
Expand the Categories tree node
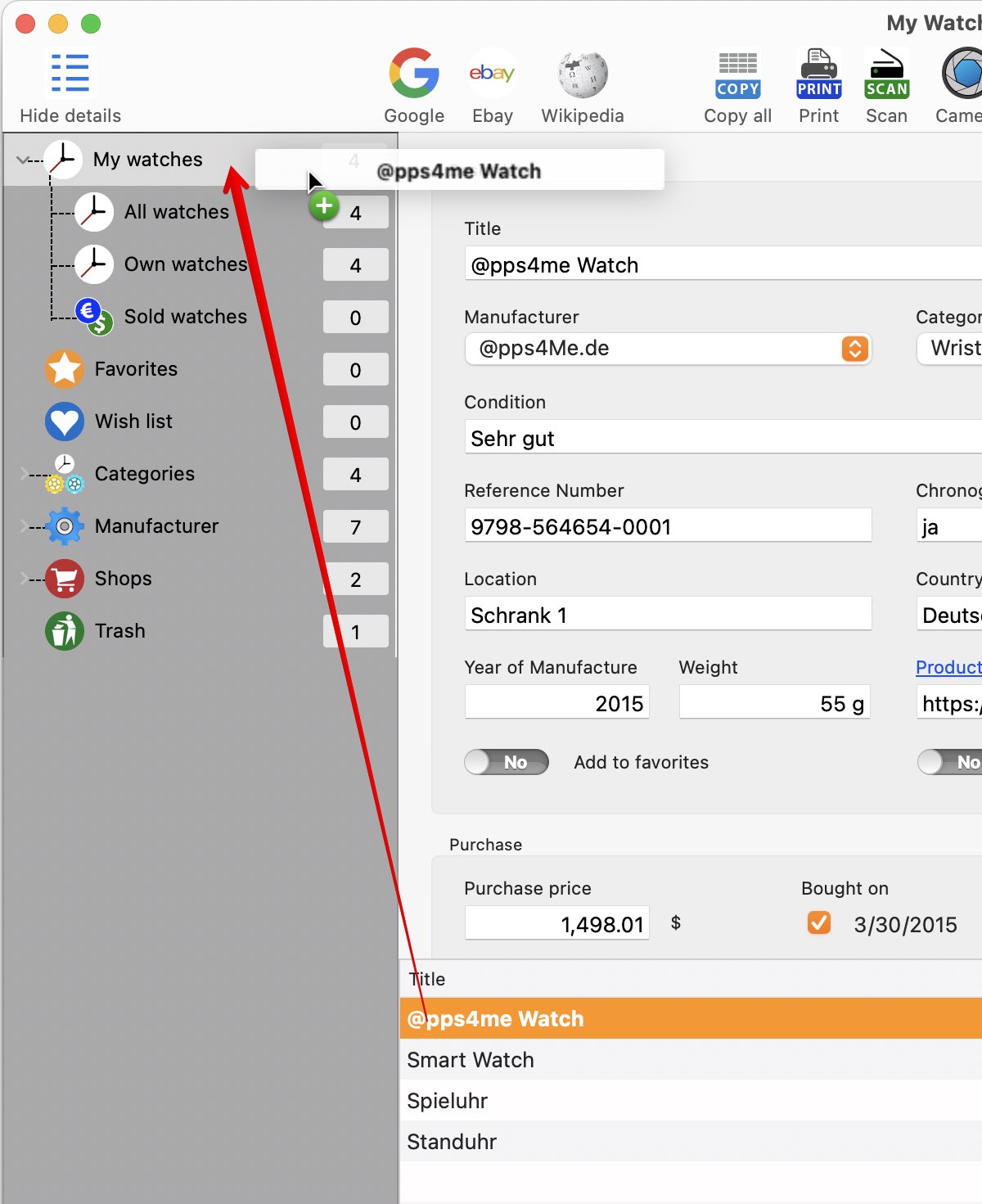[x=23, y=474]
